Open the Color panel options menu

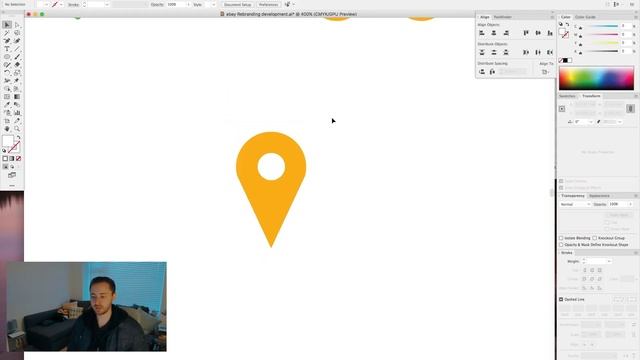[636, 17]
